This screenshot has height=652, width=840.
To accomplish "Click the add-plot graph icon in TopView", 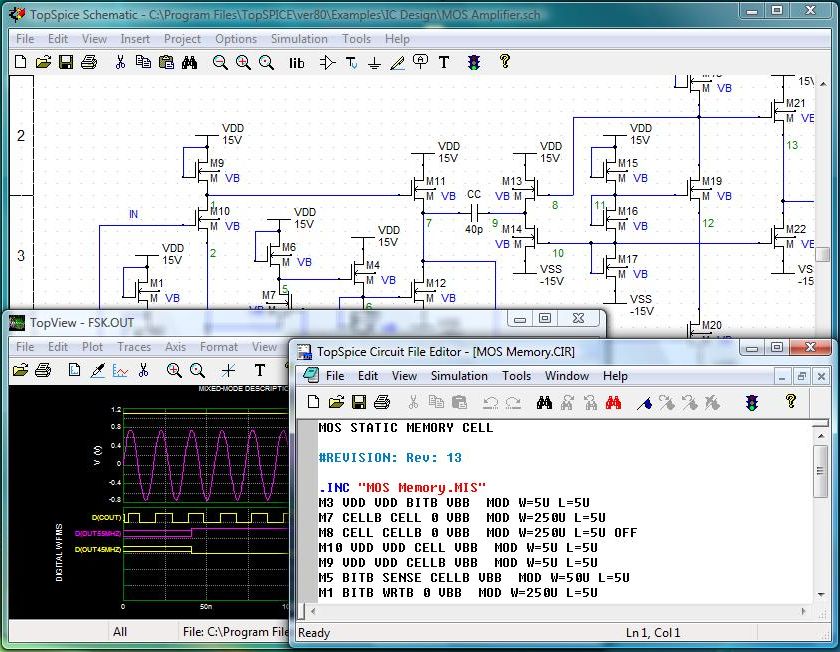I will (x=121, y=370).
